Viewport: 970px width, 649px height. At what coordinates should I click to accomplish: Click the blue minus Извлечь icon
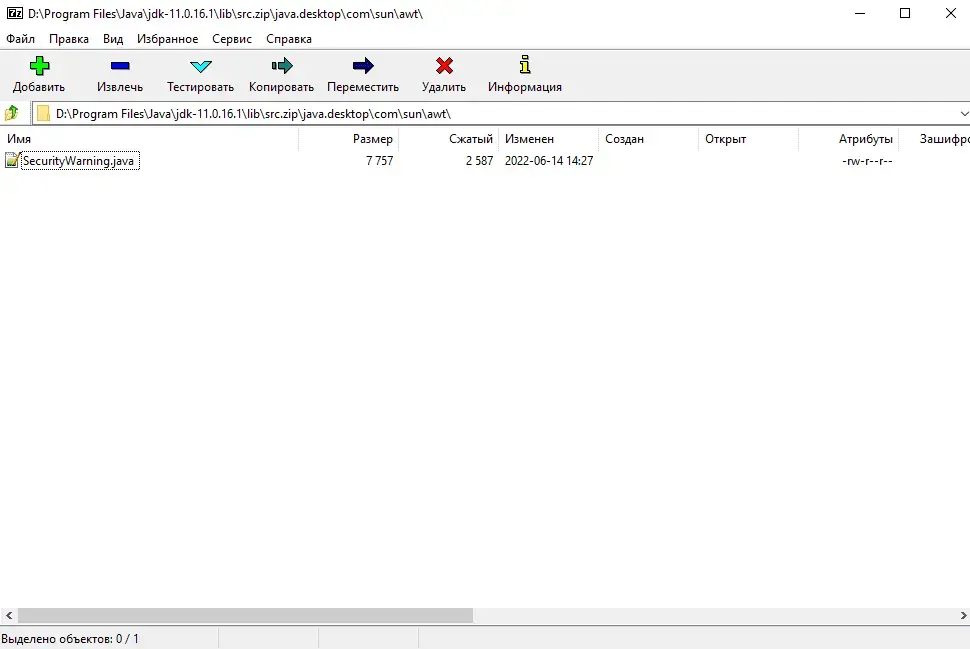(x=120, y=66)
